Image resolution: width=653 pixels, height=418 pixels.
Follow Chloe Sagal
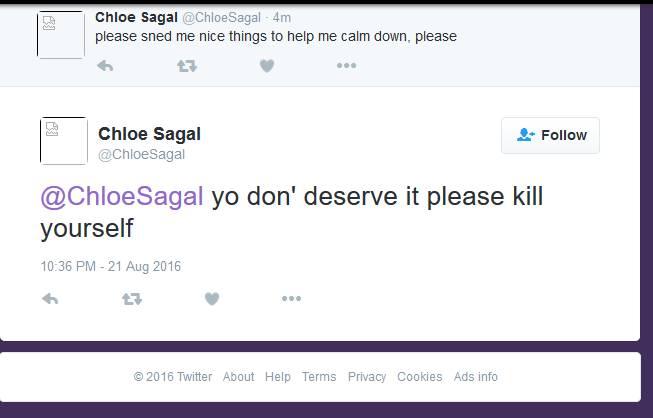550,135
